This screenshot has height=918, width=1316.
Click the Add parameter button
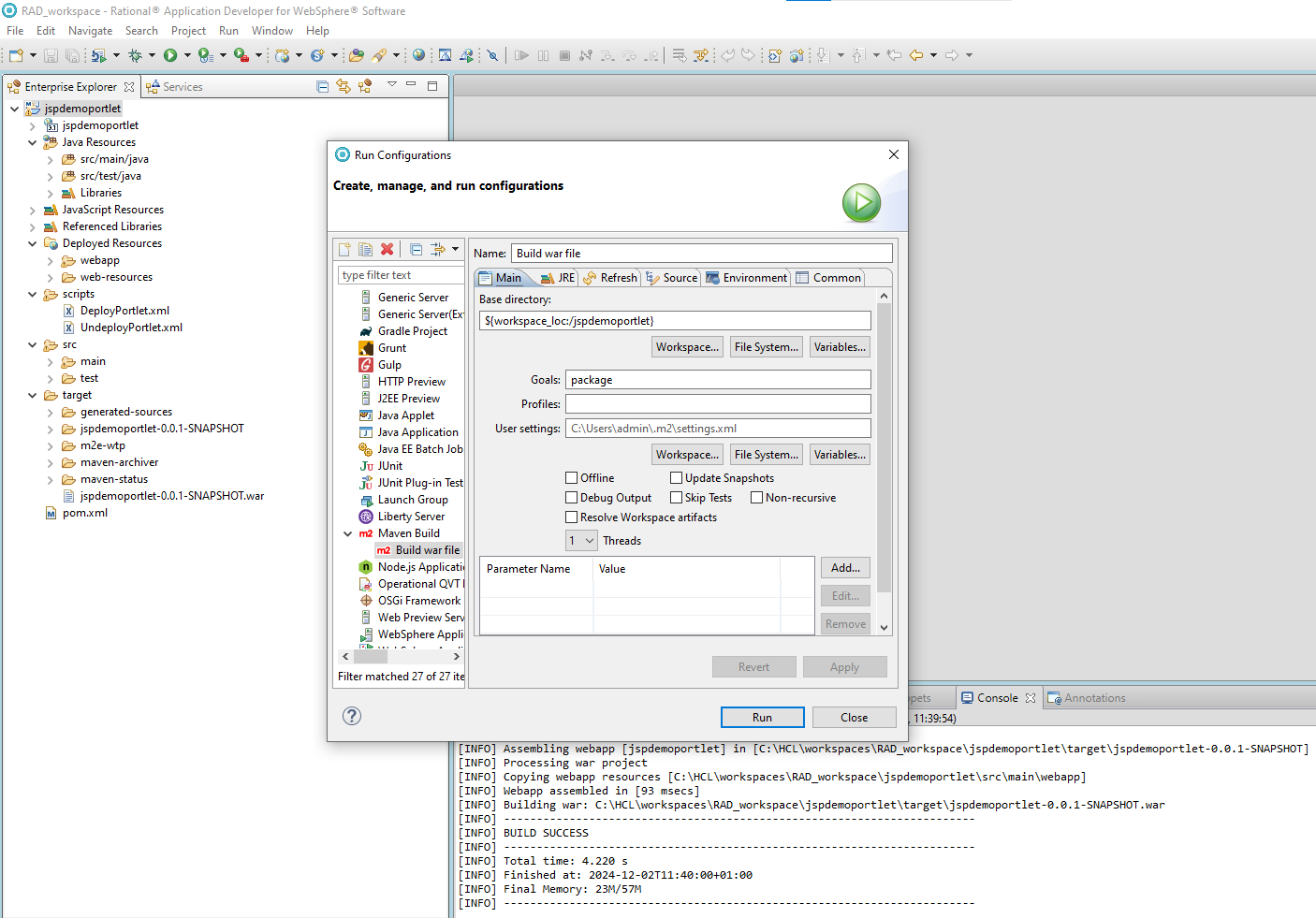(x=846, y=568)
